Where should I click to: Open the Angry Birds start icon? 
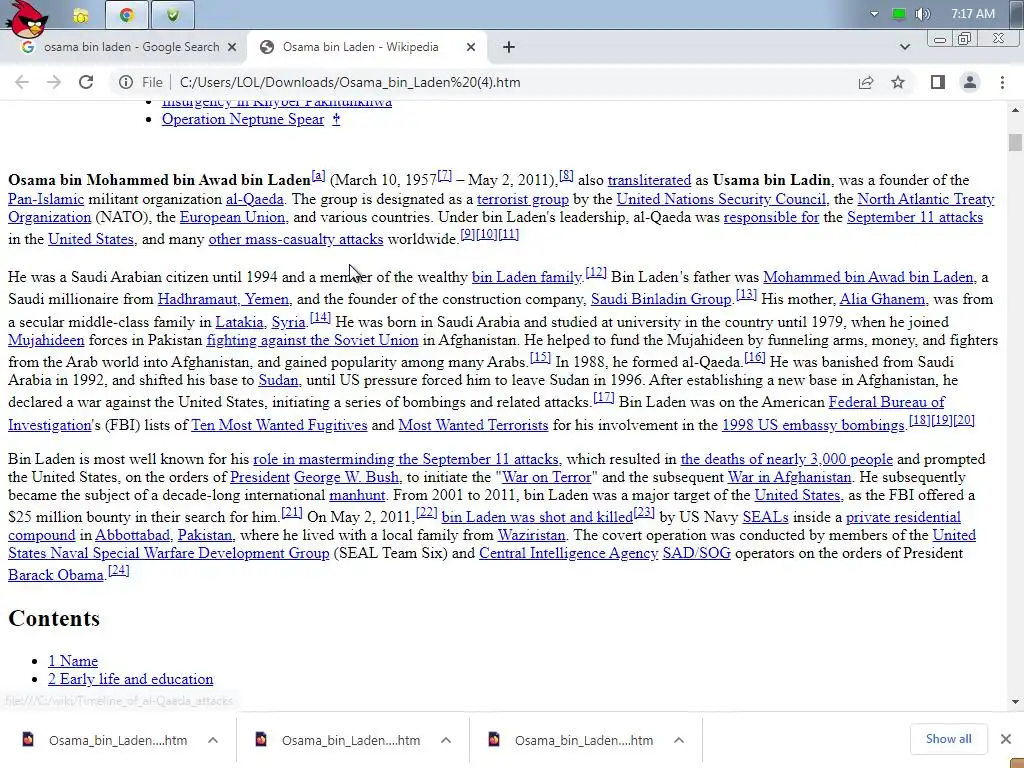27,17
